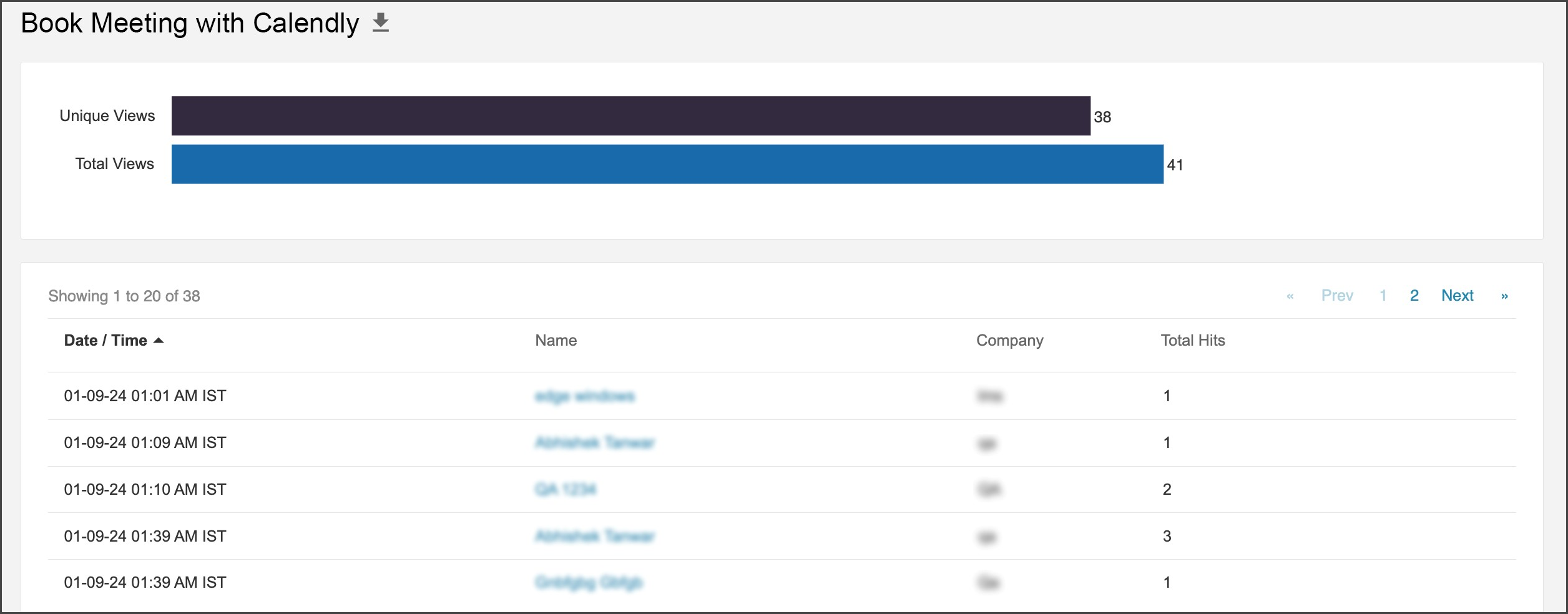Sort the table by the Company column
This screenshot has width=1568, height=614.
pos(1009,341)
